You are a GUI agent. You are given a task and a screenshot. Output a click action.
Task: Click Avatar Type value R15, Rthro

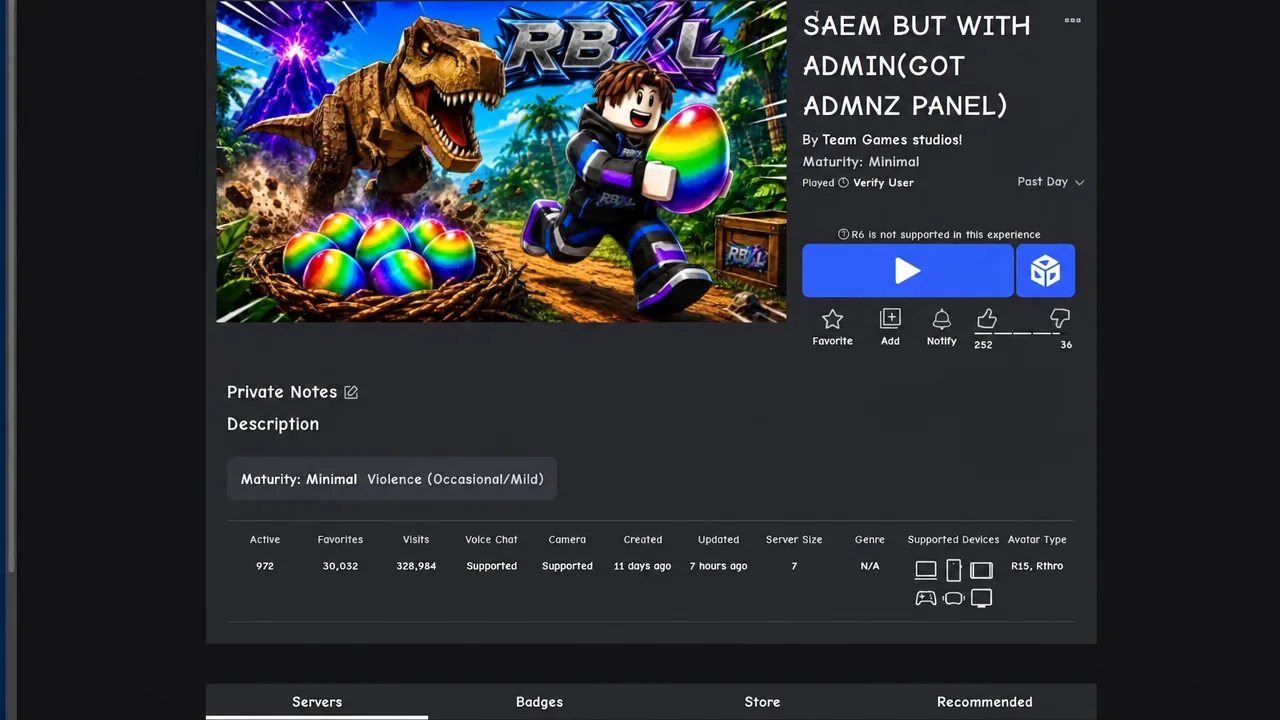[1037, 566]
